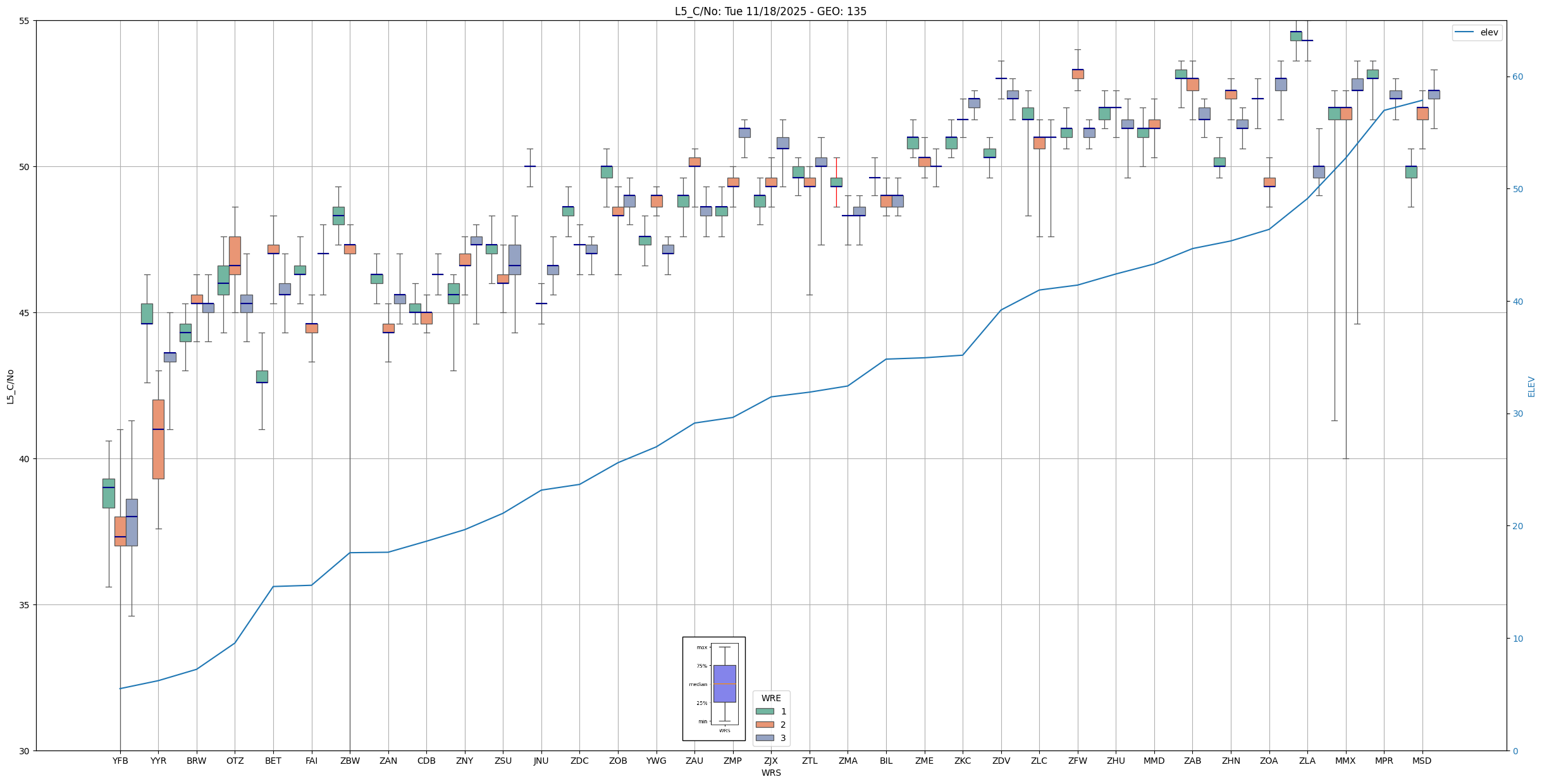Click the MSD x-axis station label
This screenshot has width=1542, height=784.
click(x=1422, y=761)
